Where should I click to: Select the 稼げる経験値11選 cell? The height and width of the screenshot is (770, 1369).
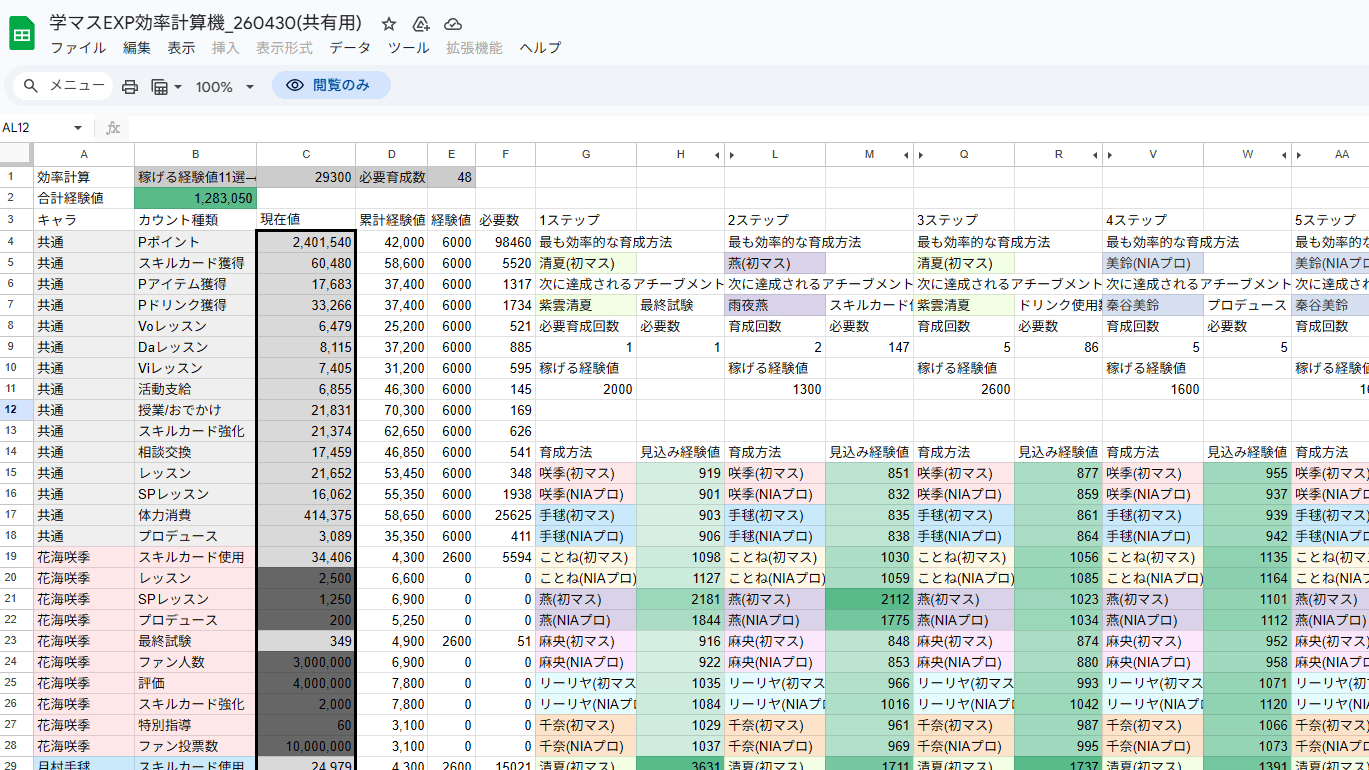click(x=195, y=177)
